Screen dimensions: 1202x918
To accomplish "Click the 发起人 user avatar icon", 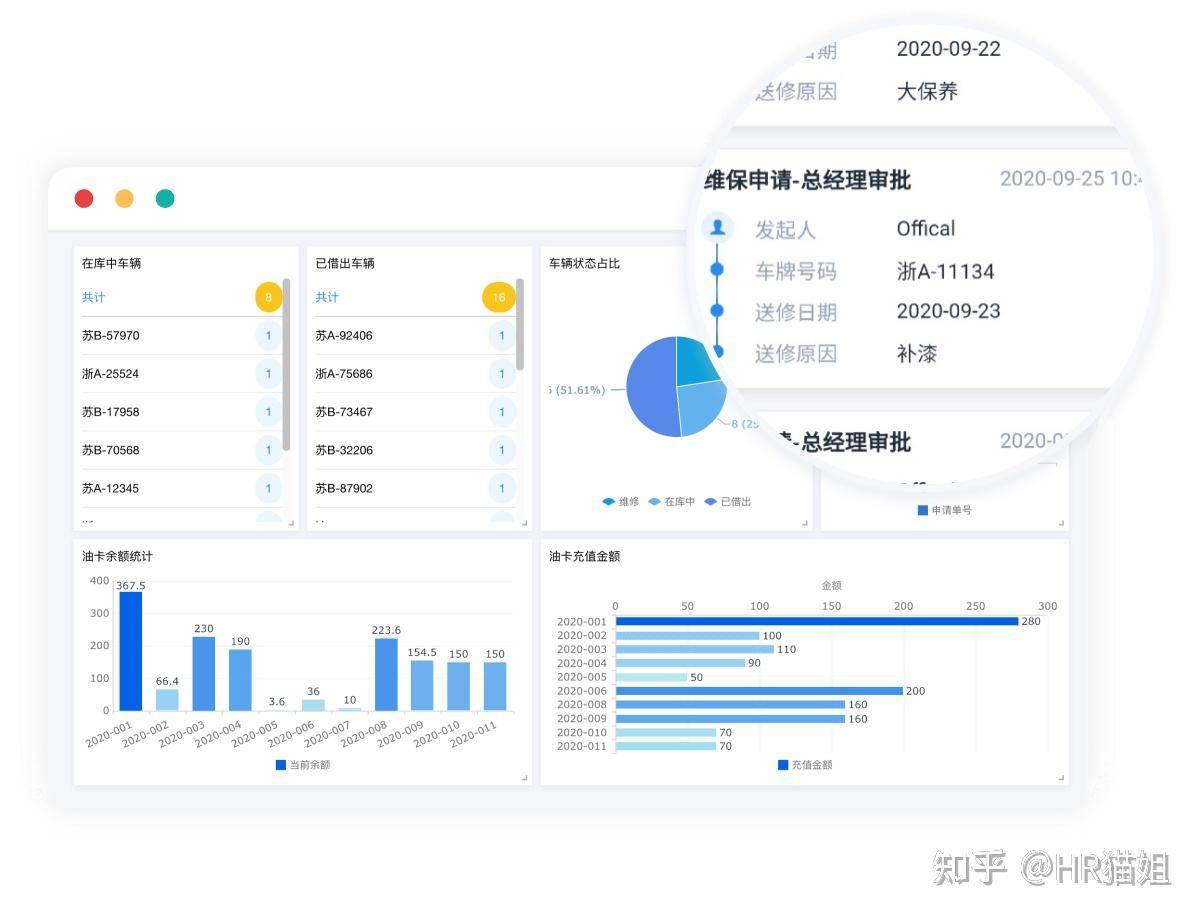I will pyautogui.click(x=717, y=228).
